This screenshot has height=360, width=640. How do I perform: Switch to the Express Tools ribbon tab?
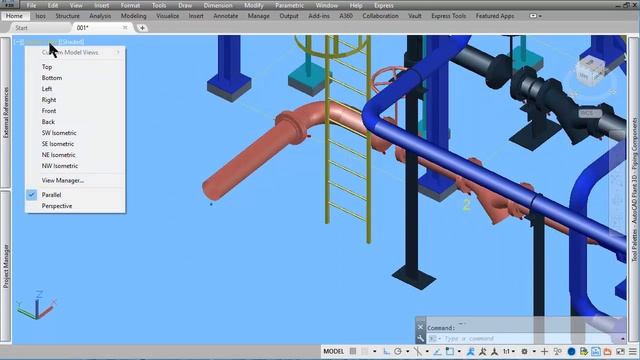point(449,16)
